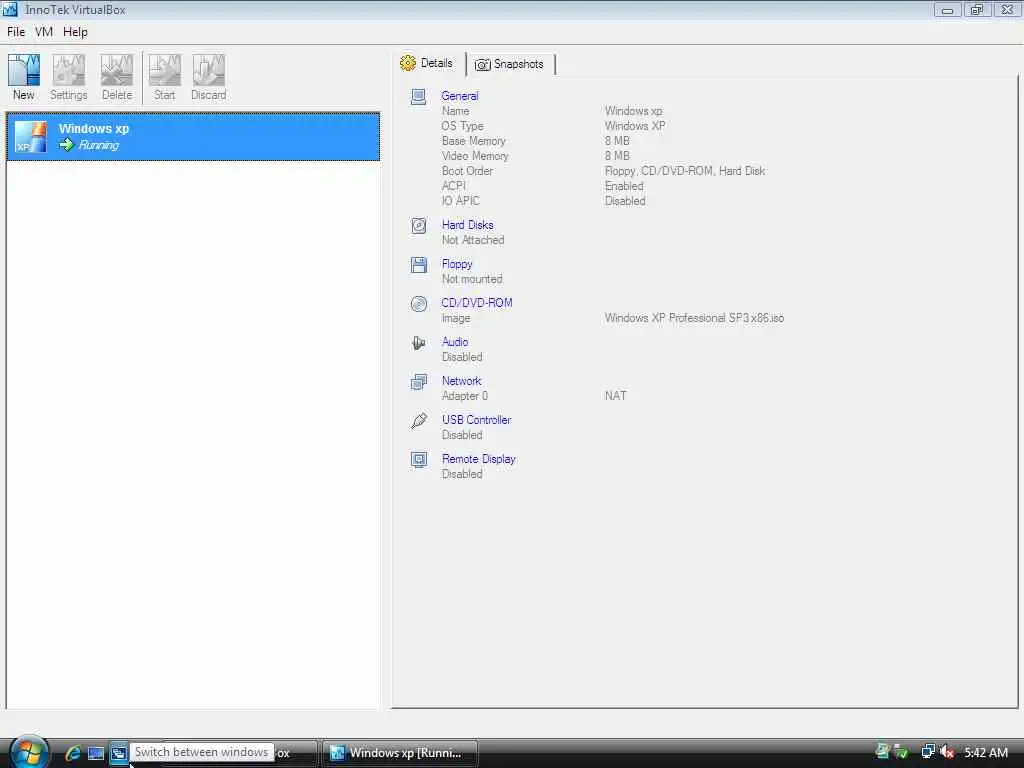
Task: Open the Hard Disks link
Action: point(468,225)
